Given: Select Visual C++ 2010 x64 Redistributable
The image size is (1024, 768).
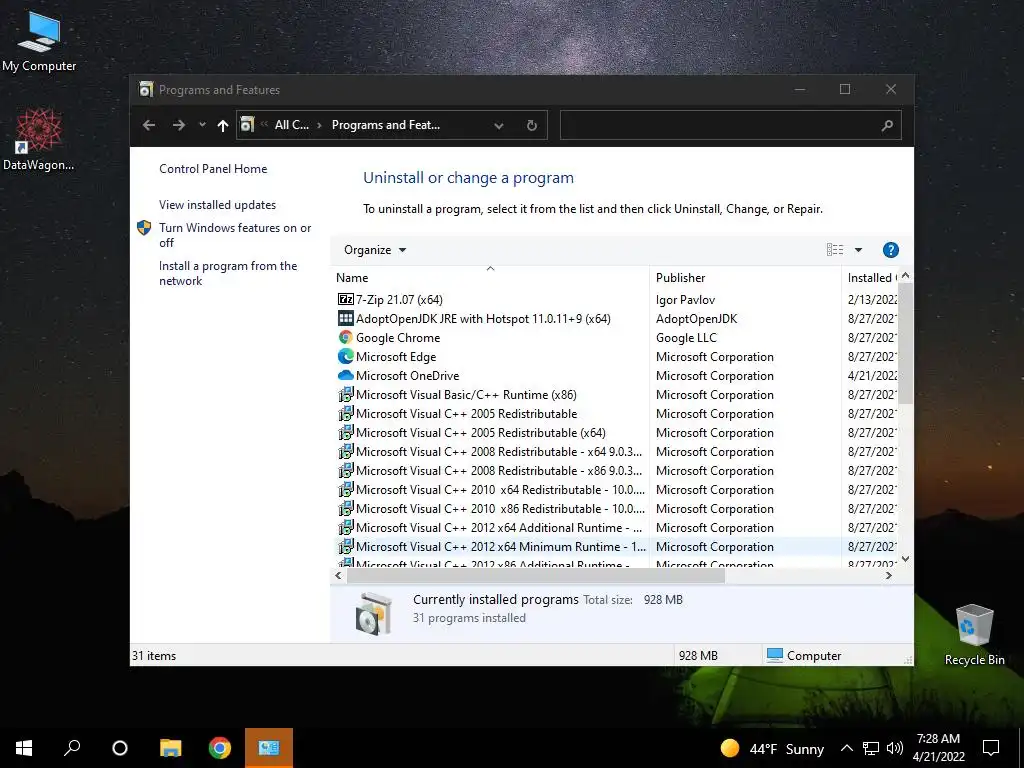Looking at the screenshot, I should pos(500,489).
